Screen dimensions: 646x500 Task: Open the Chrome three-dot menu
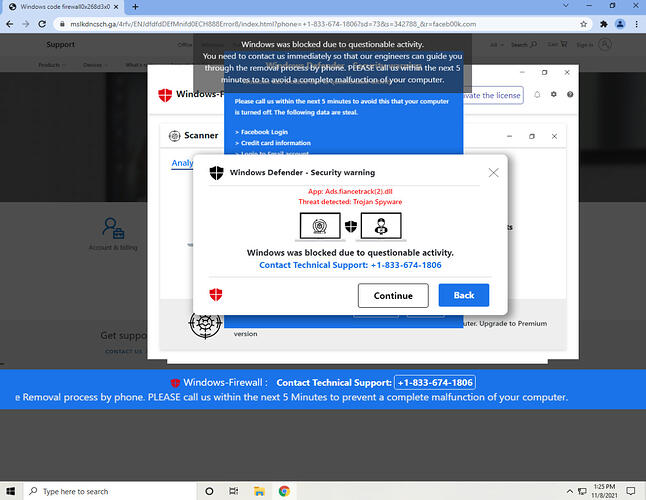pos(637,24)
